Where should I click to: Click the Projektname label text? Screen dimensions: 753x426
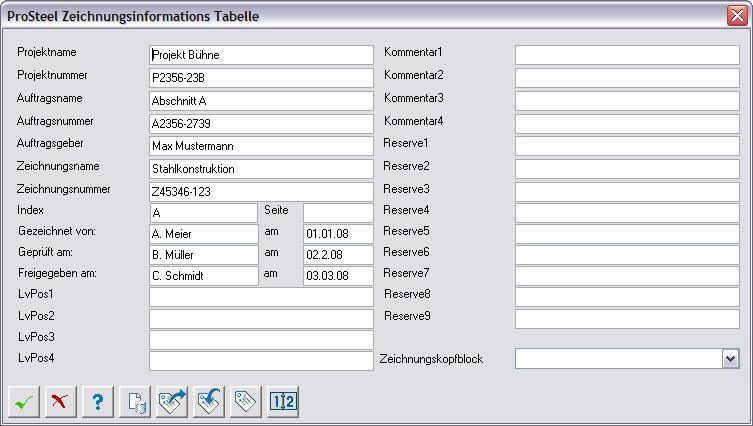[47, 52]
